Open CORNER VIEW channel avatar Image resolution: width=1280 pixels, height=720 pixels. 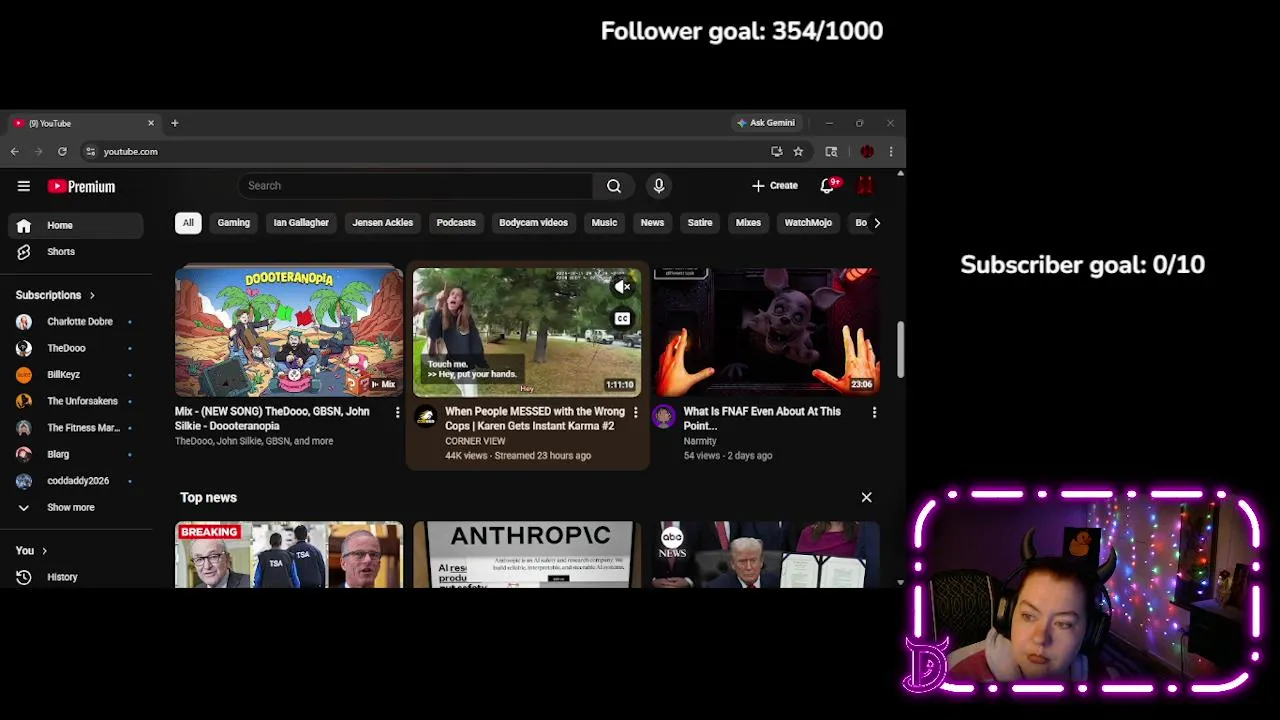(426, 417)
